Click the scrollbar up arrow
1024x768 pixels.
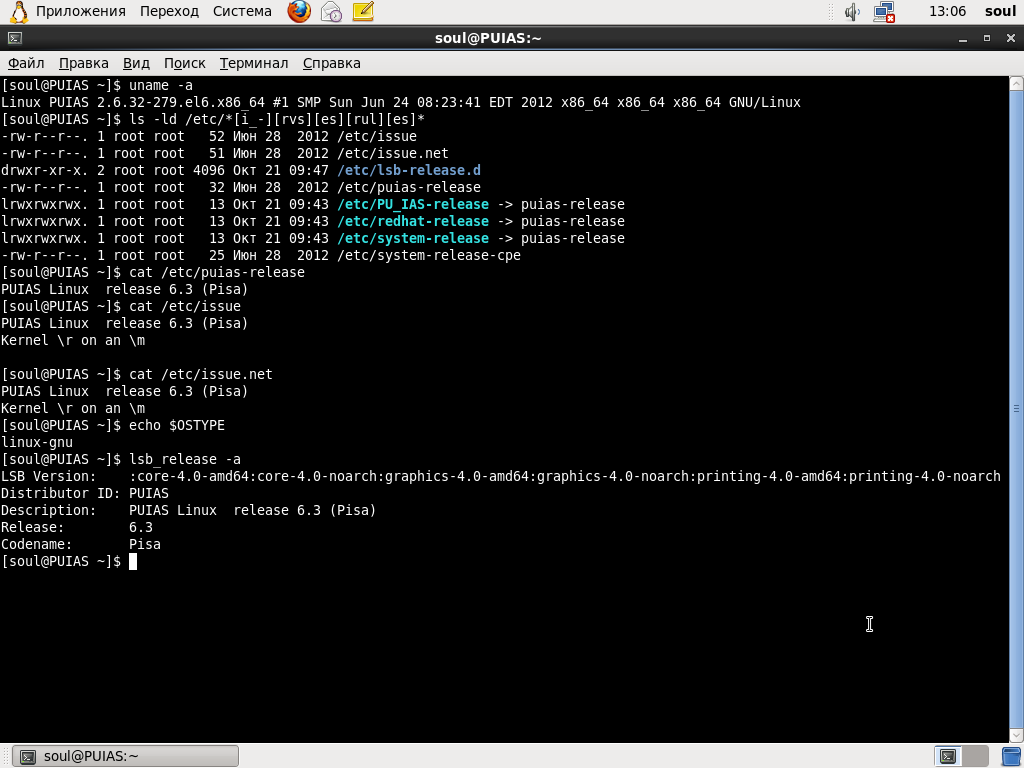pyautogui.click(x=1016, y=84)
